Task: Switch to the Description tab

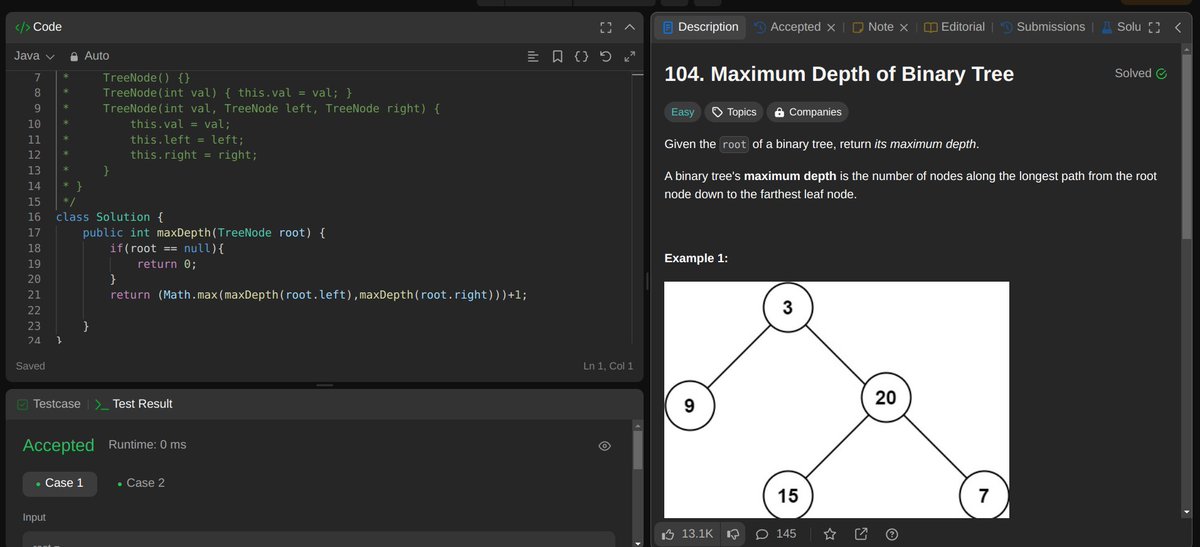Action: (x=699, y=27)
